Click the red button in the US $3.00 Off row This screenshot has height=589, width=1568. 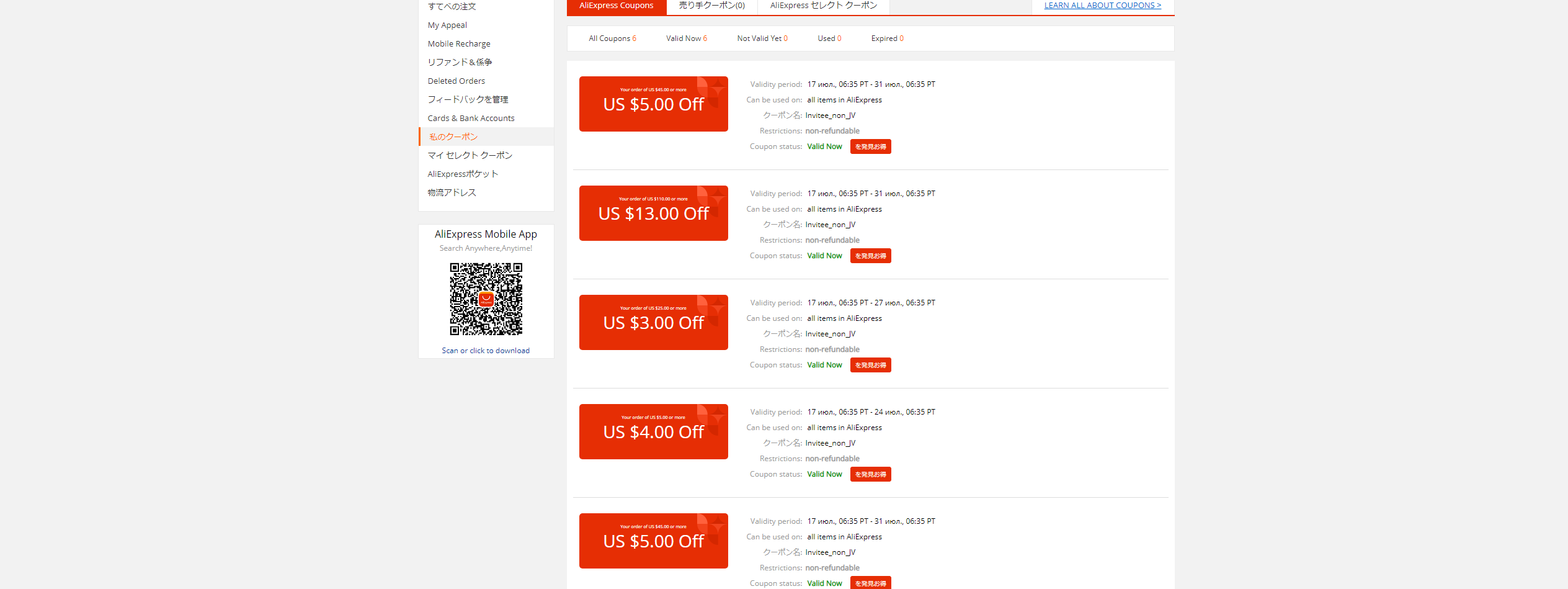click(x=871, y=365)
